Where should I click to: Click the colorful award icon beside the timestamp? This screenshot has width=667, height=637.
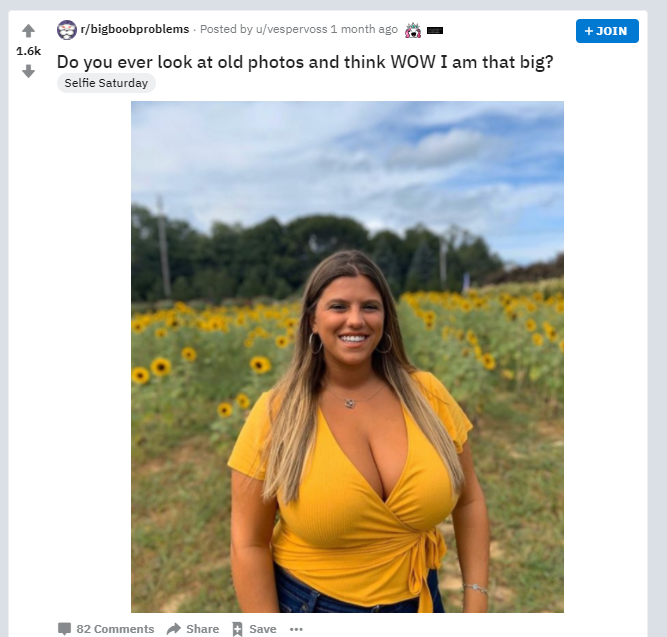pos(413,30)
